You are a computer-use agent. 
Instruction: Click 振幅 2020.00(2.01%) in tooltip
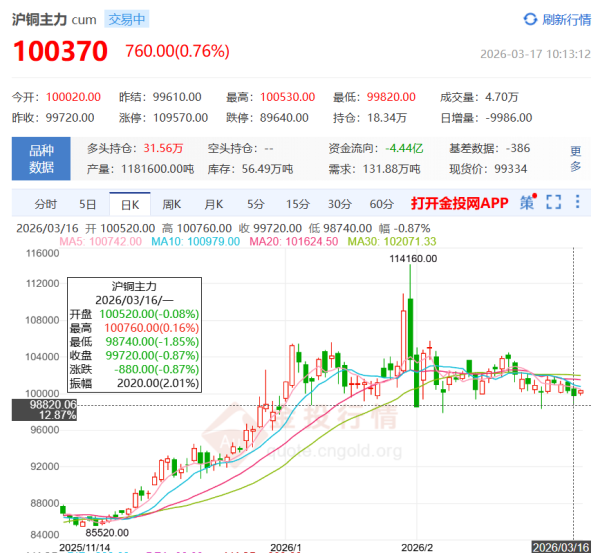pos(134,383)
